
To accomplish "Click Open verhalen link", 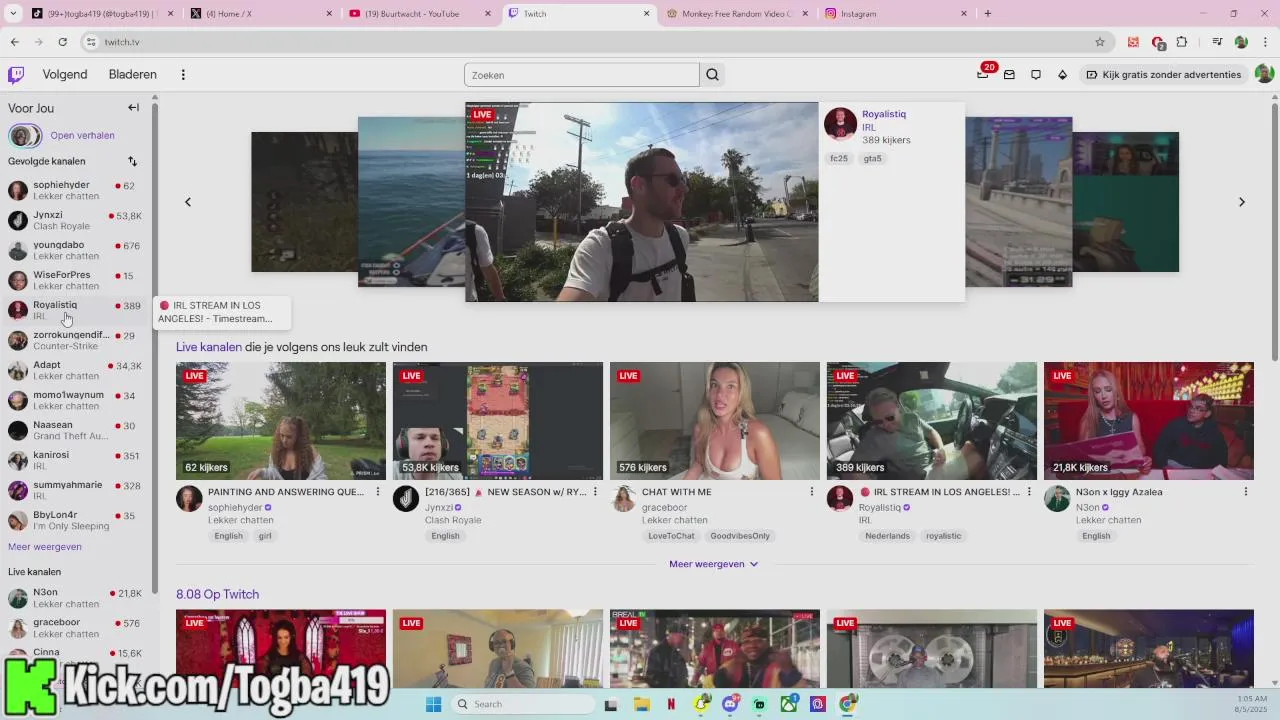I will pos(82,135).
